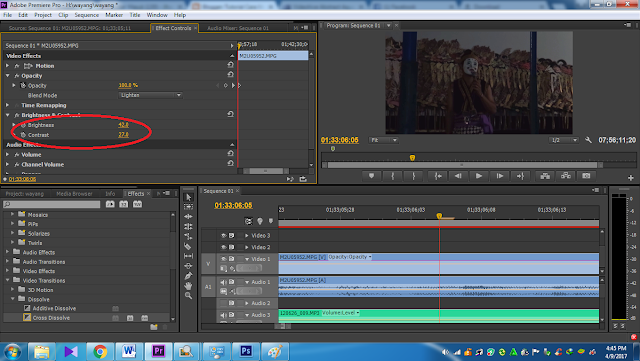Click the Lift button
Screen dimensions: 640x361
(x=545, y=176)
